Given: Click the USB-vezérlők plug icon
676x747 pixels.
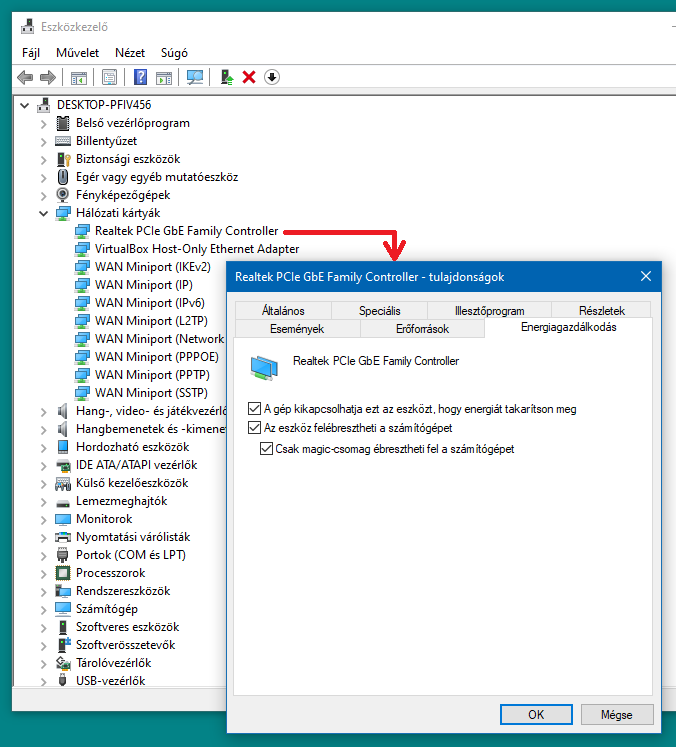Looking at the screenshot, I should coord(62,680).
